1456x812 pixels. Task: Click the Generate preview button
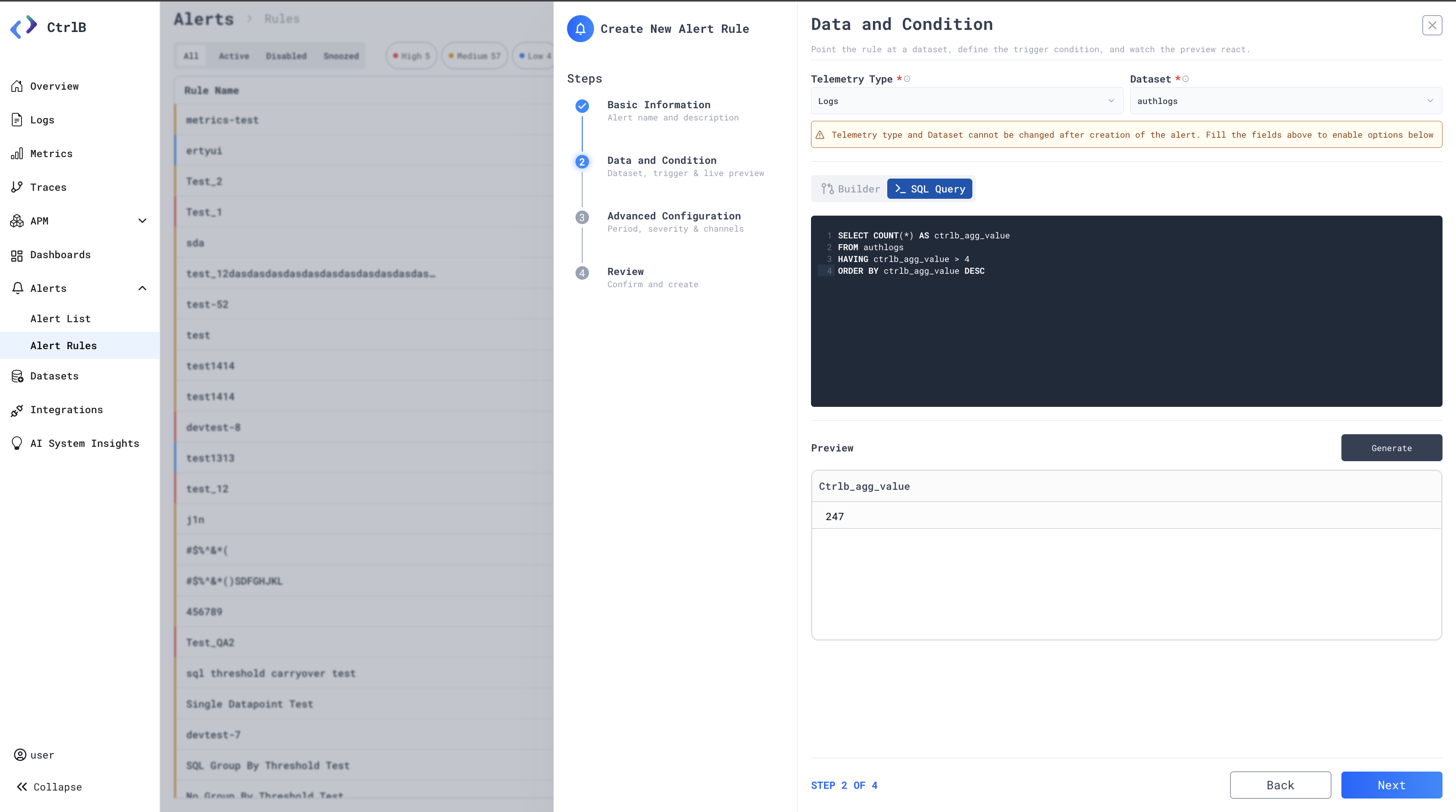[x=1392, y=448]
